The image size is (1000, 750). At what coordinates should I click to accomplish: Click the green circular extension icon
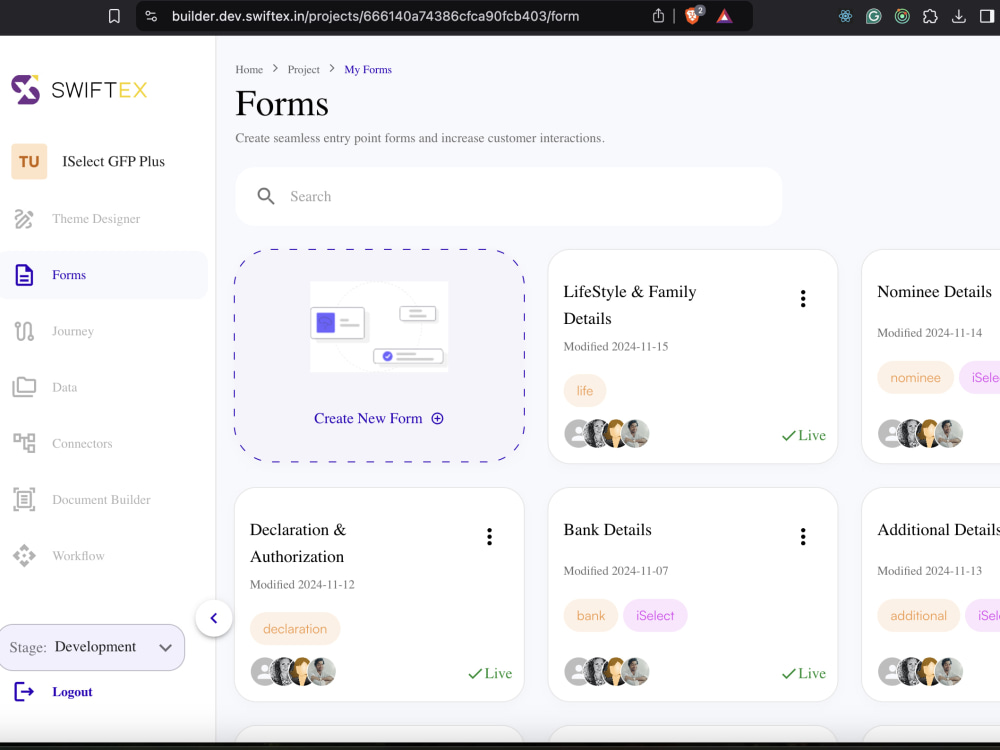[x=902, y=17]
